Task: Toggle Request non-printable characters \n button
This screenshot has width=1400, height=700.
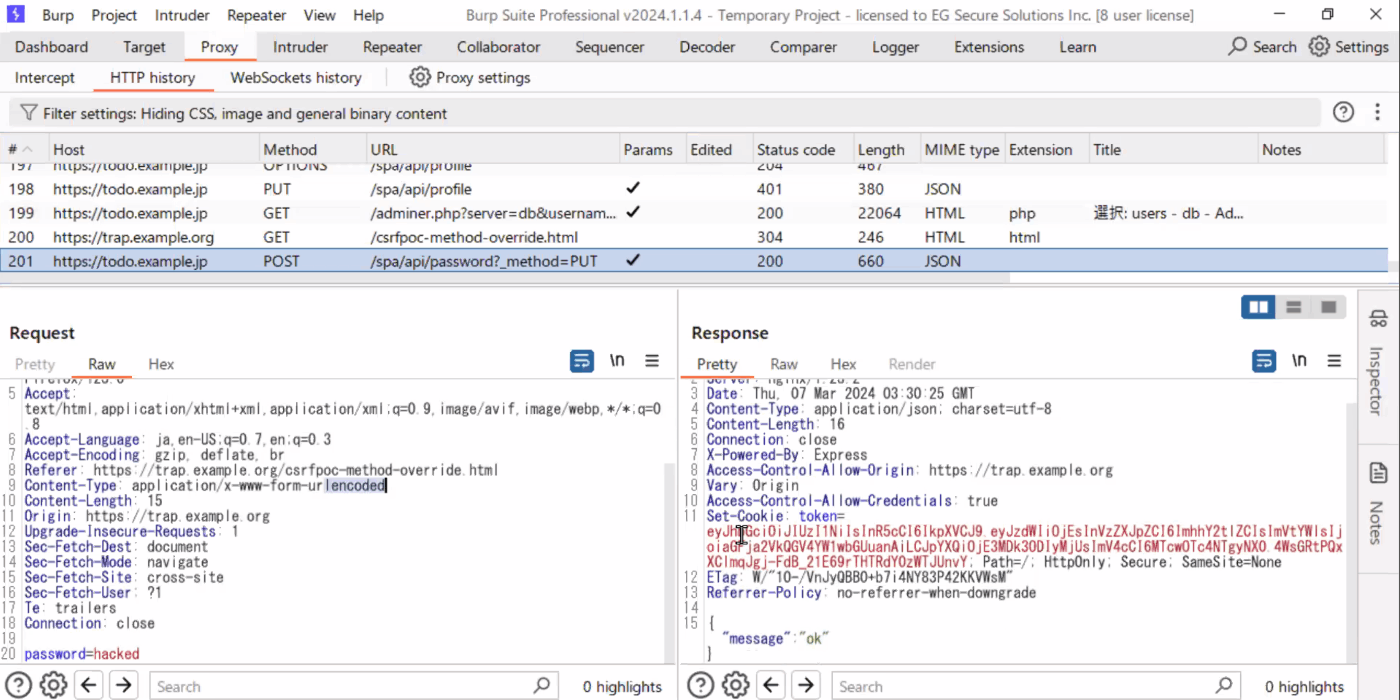Action: point(617,361)
